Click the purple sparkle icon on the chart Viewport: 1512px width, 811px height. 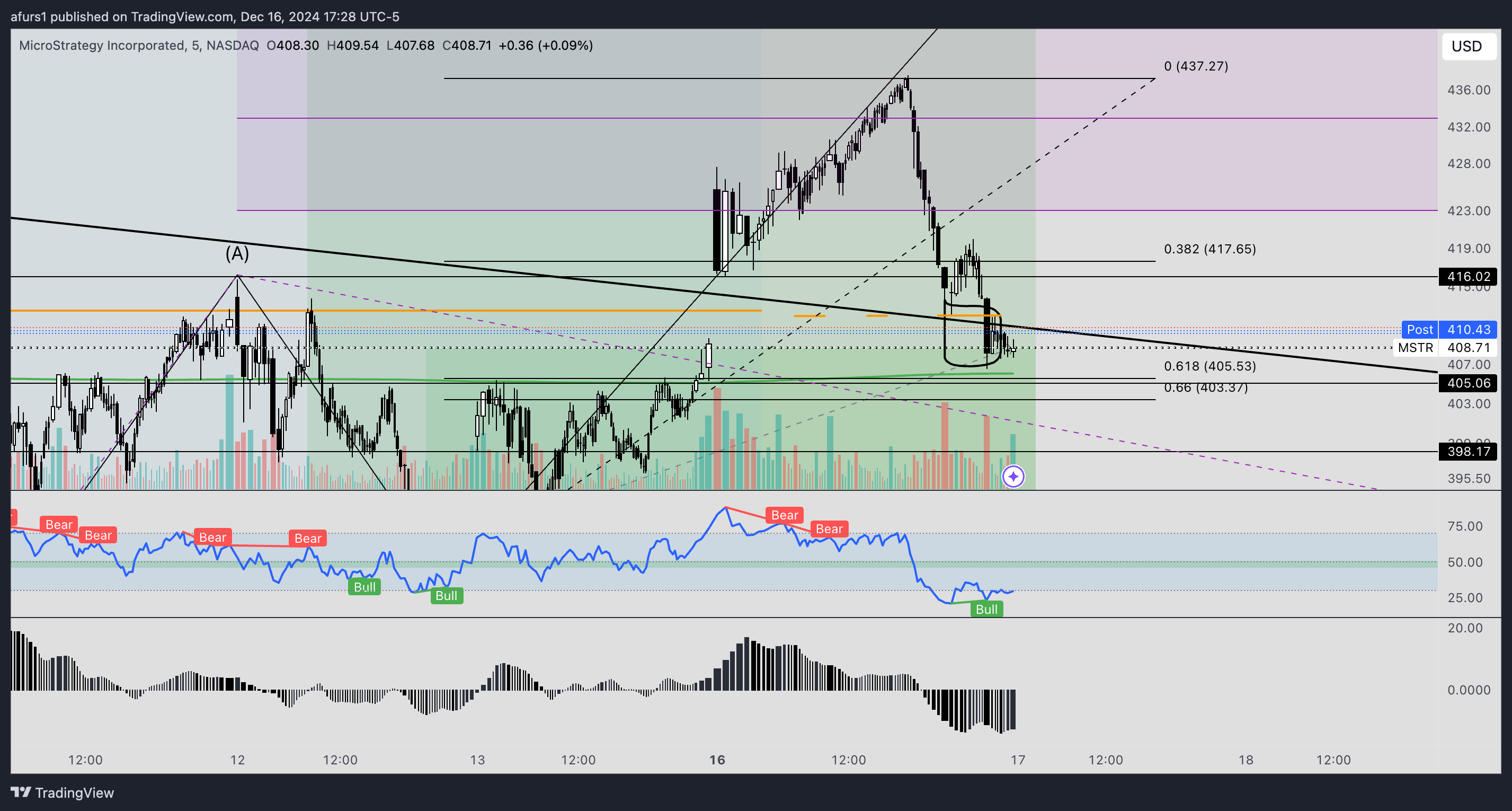pos(1013,477)
